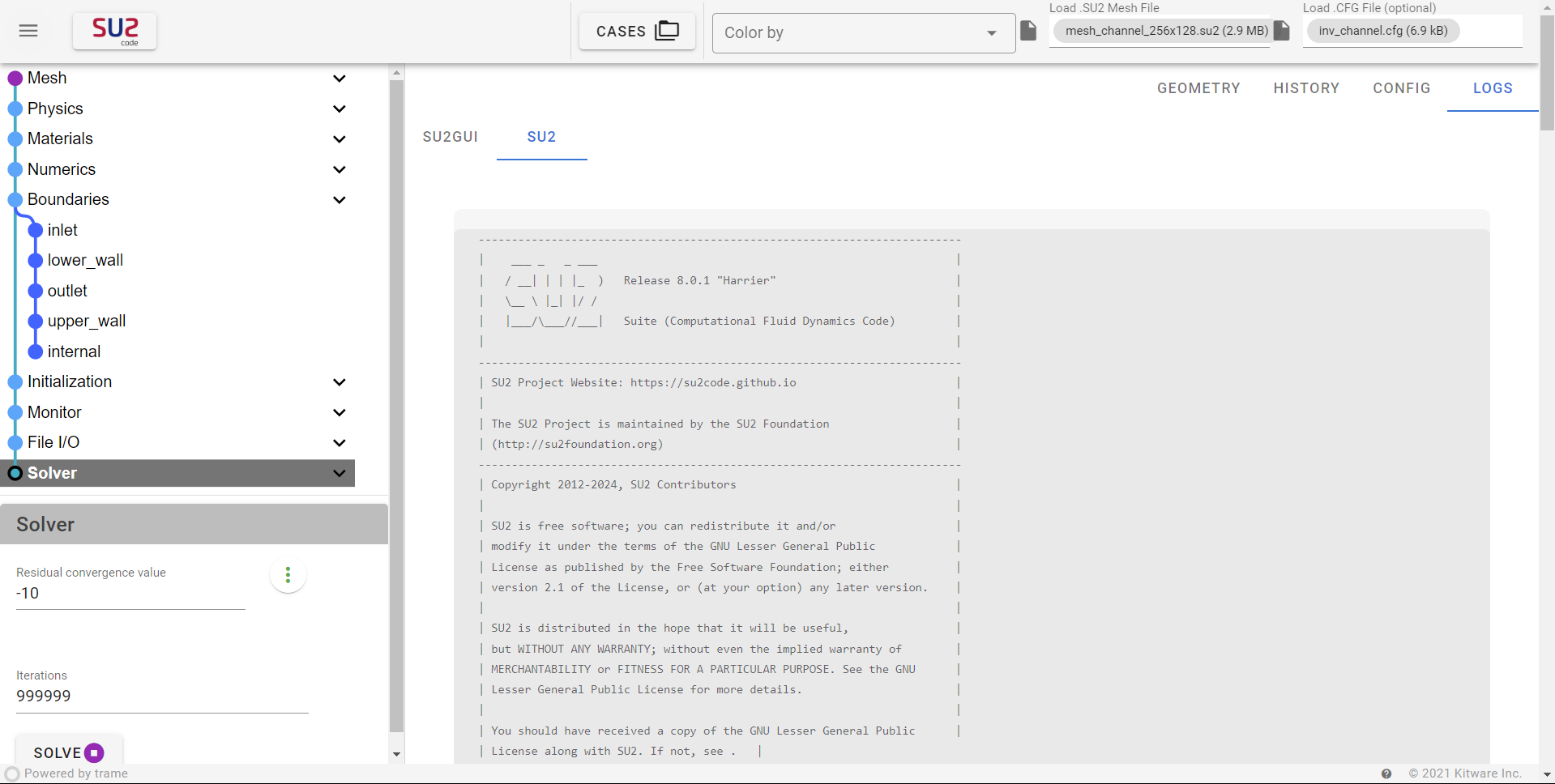Click the left panel scroll-down arrow
The height and width of the screenshot is (784, 1555).
click(396, 754)
